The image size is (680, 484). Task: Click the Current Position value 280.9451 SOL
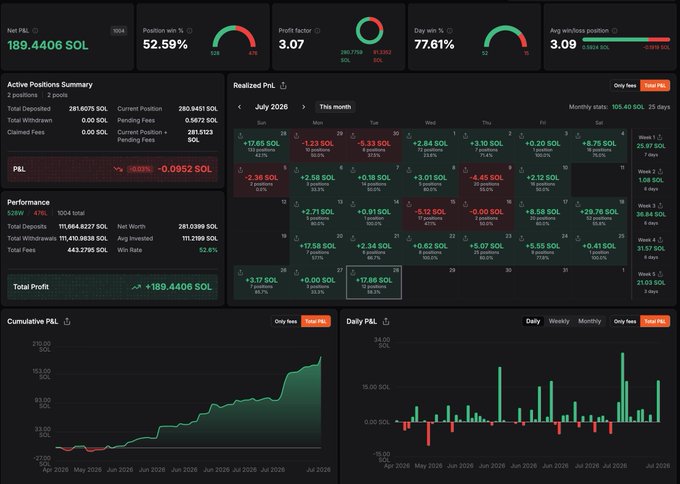(198, 109)
